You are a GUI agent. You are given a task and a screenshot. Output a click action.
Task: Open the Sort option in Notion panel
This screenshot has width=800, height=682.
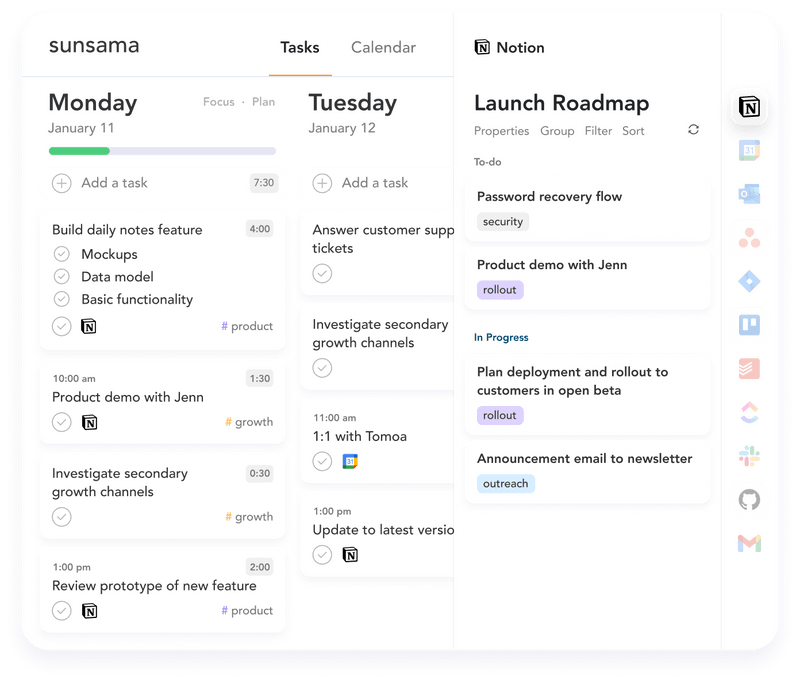point(633,131)
